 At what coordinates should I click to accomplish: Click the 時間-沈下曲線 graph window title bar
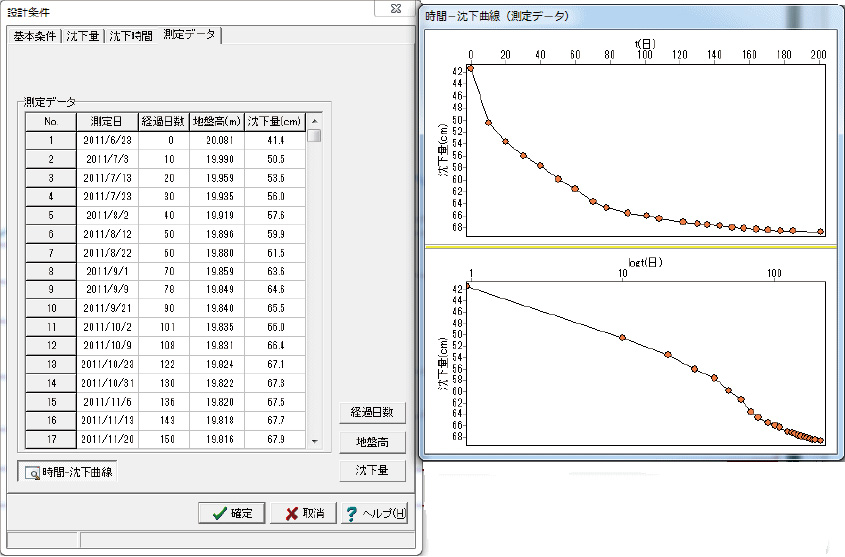[x=631, y=16]
